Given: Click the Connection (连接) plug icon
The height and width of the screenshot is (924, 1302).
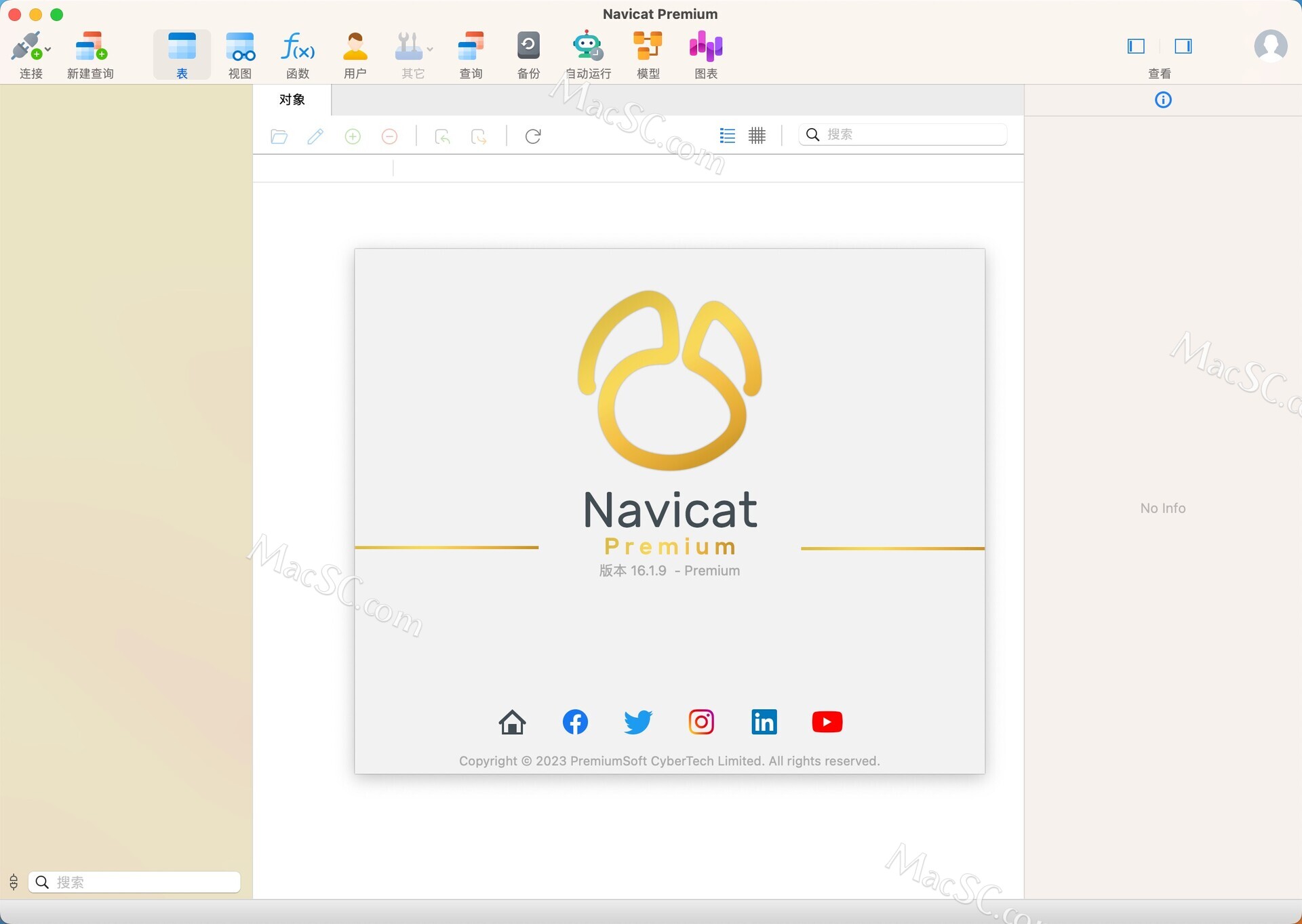Looking at the screenshot, I should tap(27, 46).
